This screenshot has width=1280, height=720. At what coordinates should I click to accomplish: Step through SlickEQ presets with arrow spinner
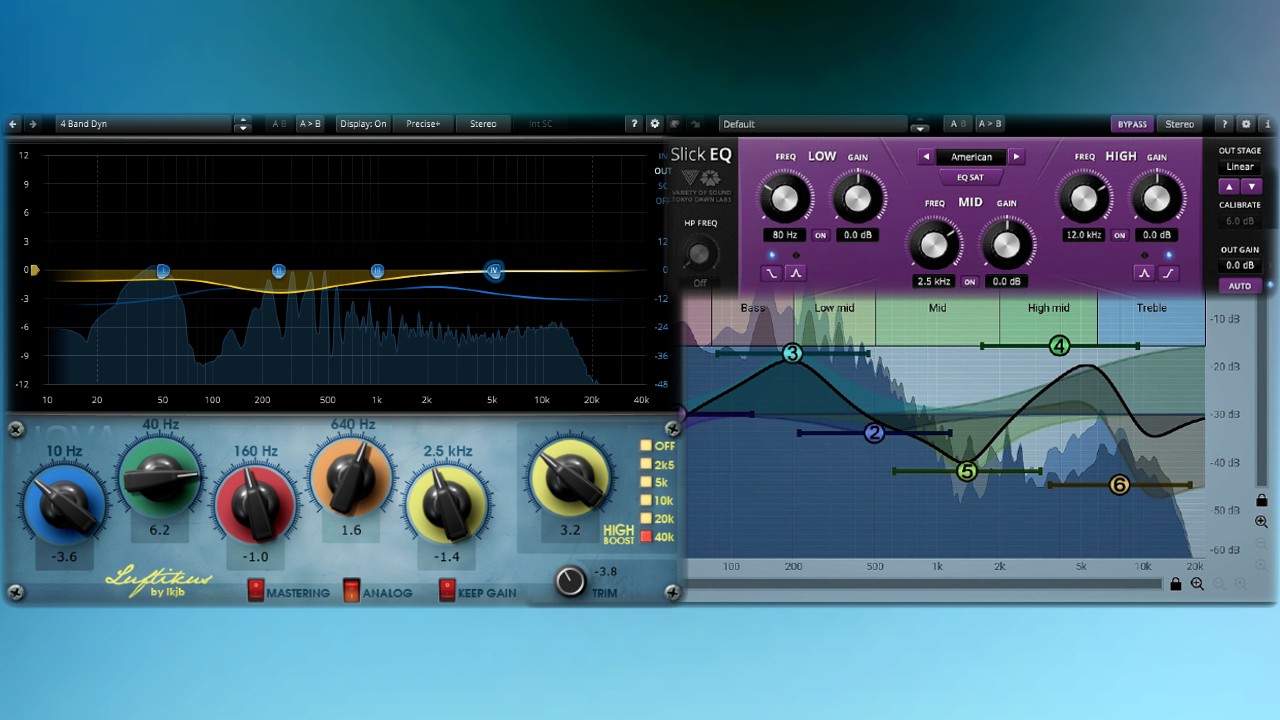[920, 124]
